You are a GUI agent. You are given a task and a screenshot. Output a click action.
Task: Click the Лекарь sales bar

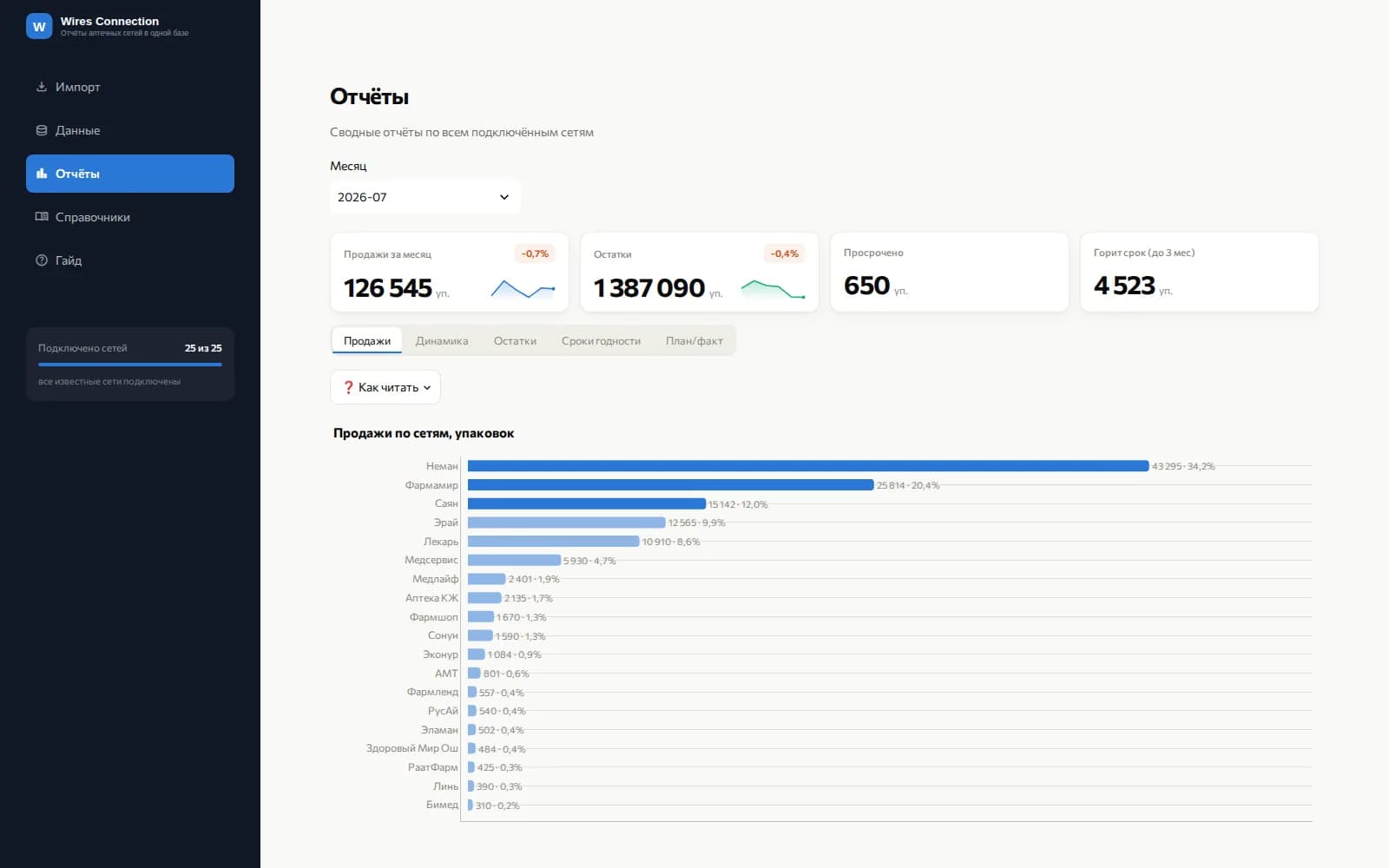554,542
